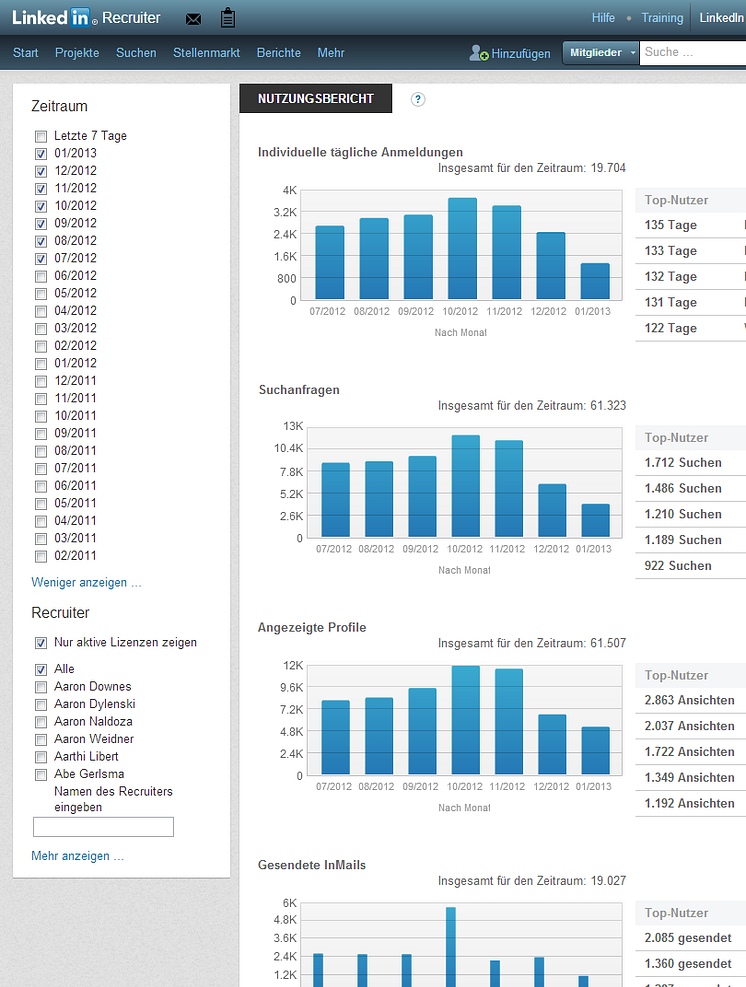Screen dimensions: 746x987
Task: Click the add-person icon next to Hinzufügen
Action: point(478,53)
